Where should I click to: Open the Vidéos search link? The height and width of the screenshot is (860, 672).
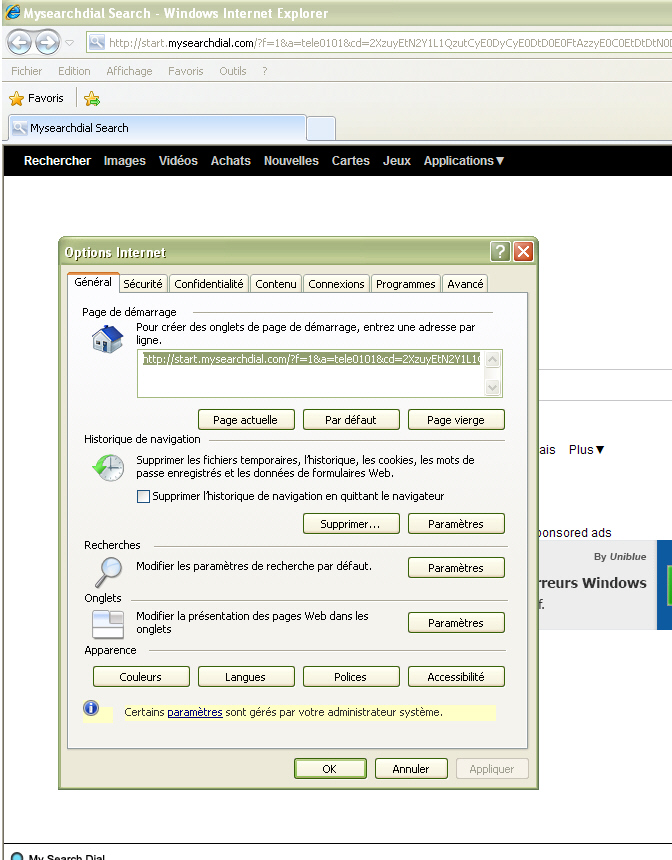point(178,161)
